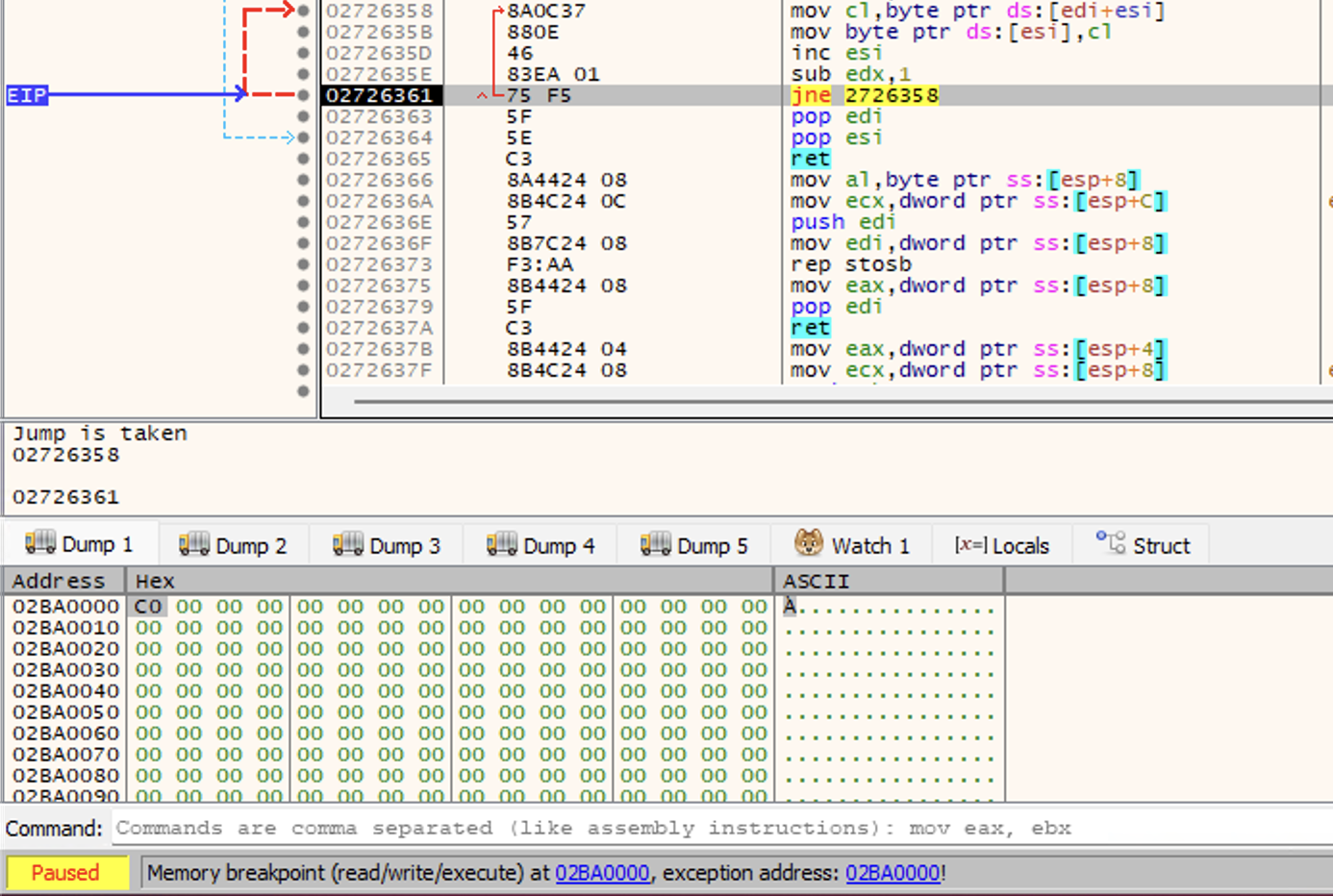1333x896 pixels.
Task: Open the Watch 1 tab
Action: point(852,545)
